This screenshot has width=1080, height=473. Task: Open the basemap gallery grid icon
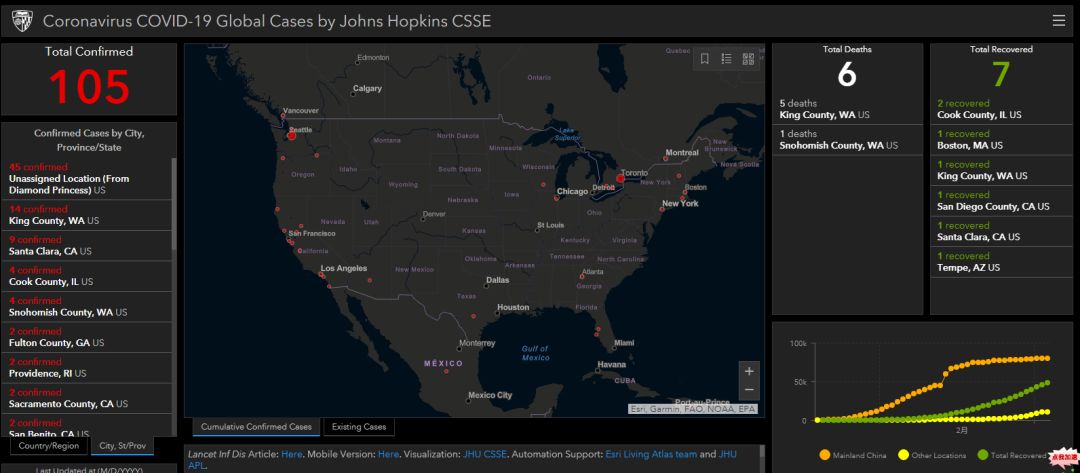point(748,59)
